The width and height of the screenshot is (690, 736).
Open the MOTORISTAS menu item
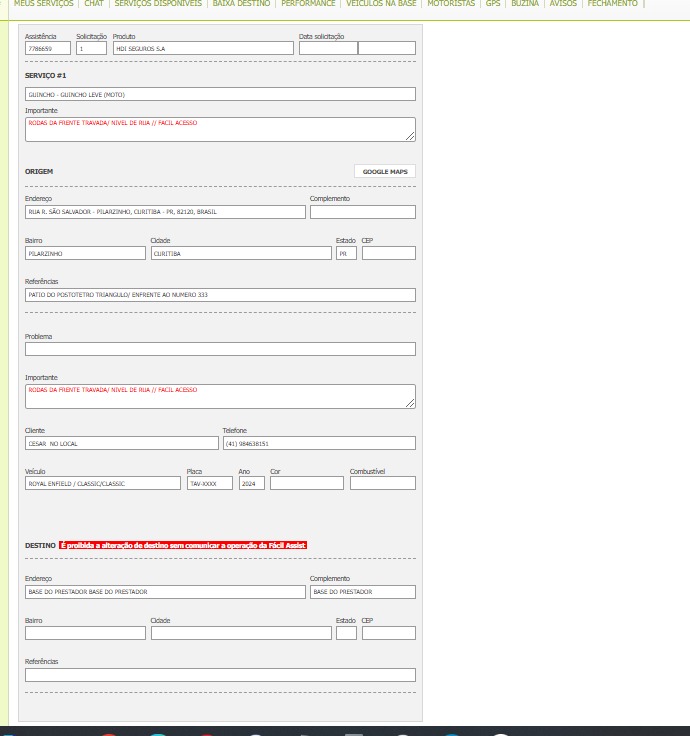[451, 4]
